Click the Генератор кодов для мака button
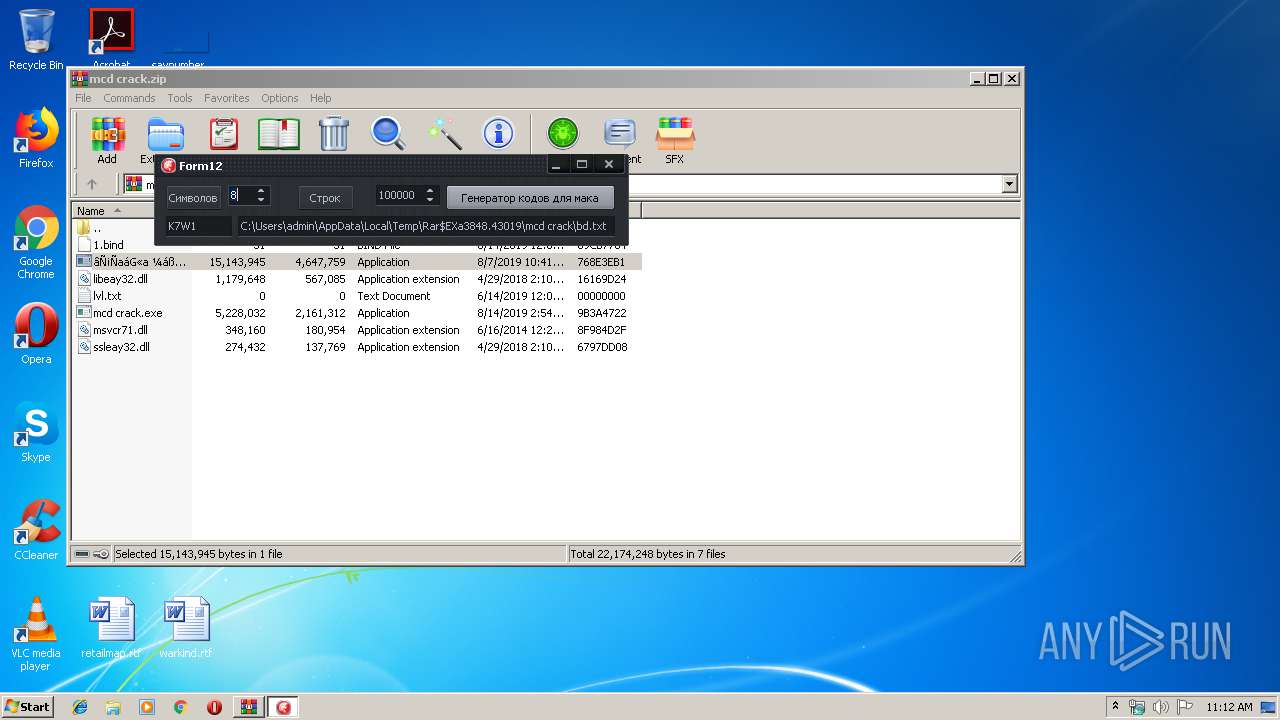 (x=530, y=197)
